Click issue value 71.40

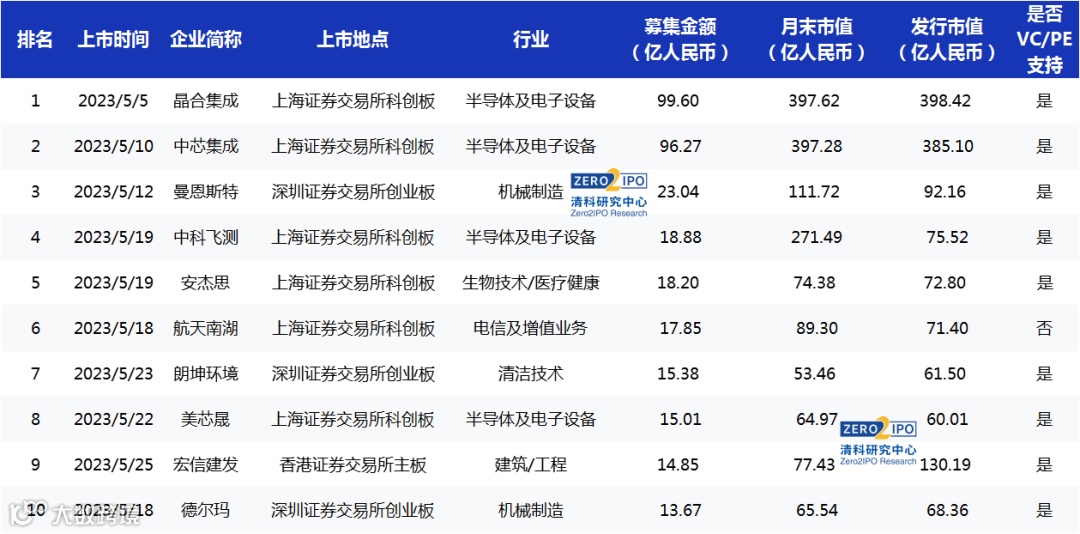(x=947, y=328)
